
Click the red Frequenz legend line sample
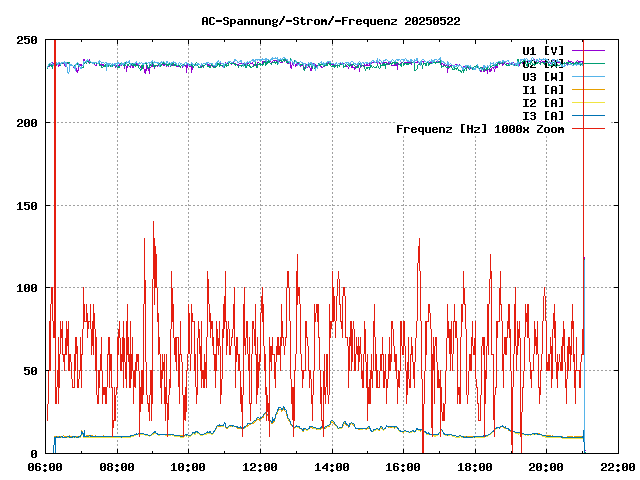(588, 128)
